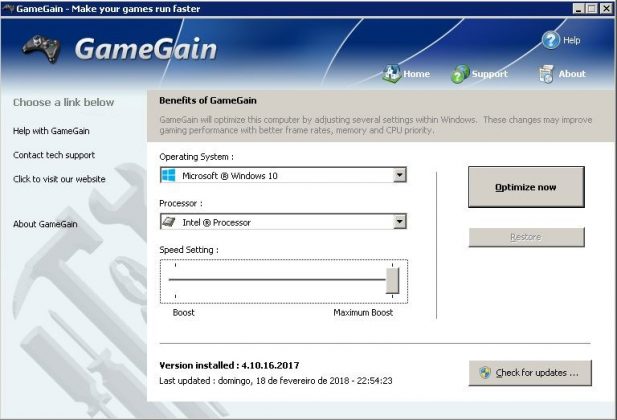
Task: Click Choose a link below heading
Action: pos(63,102)
